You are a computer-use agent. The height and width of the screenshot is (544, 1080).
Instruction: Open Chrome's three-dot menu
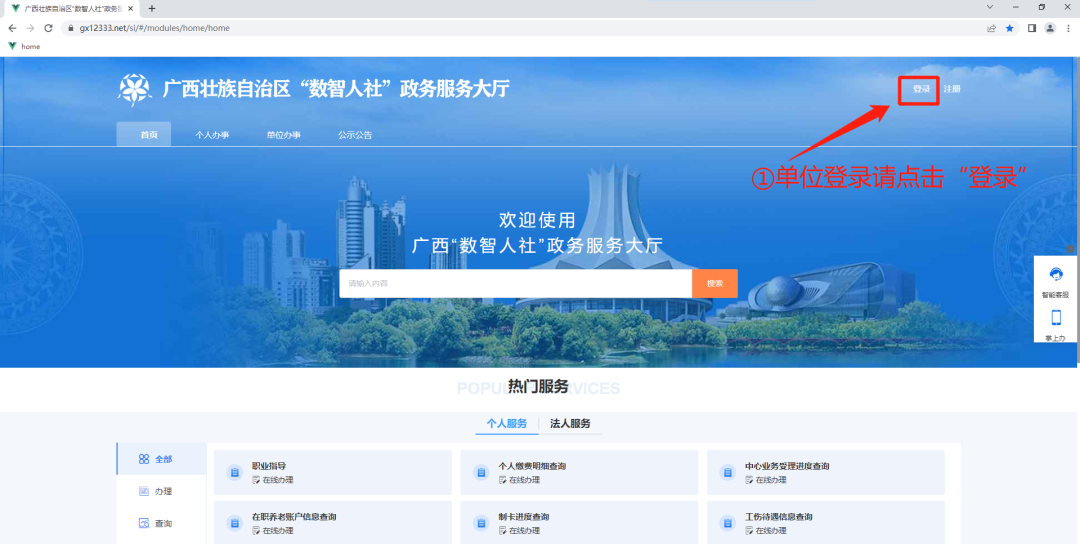1069,28
